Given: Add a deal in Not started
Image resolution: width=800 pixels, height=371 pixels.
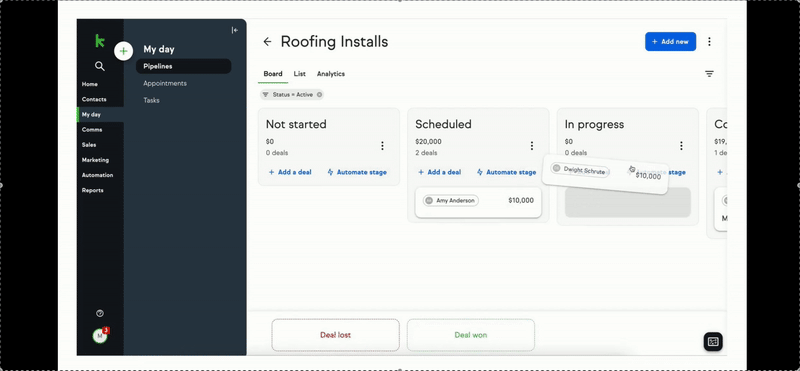Looking at the screenshot, I should [290, 172].
